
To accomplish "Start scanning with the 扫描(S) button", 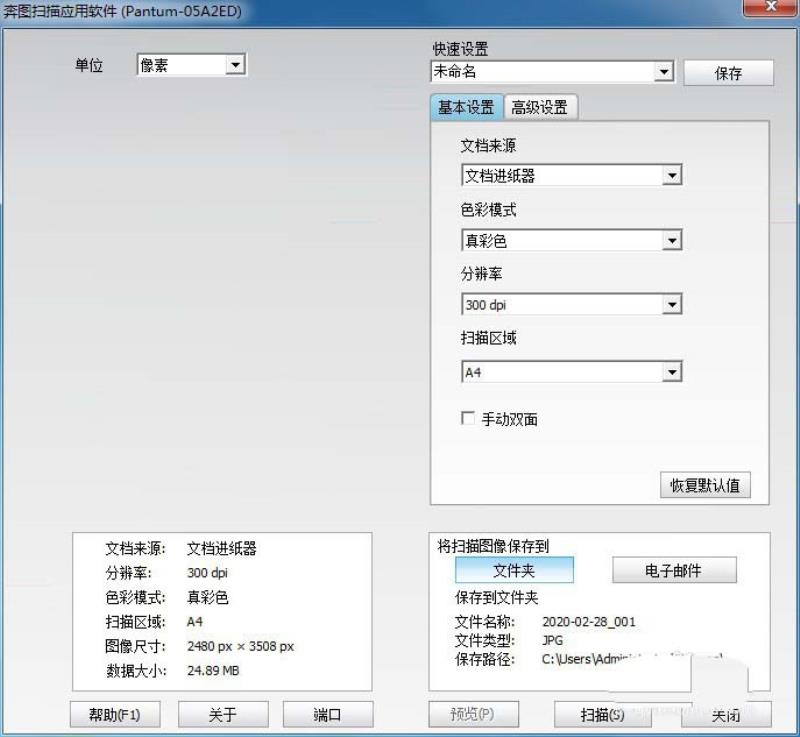I will point(602,714).
